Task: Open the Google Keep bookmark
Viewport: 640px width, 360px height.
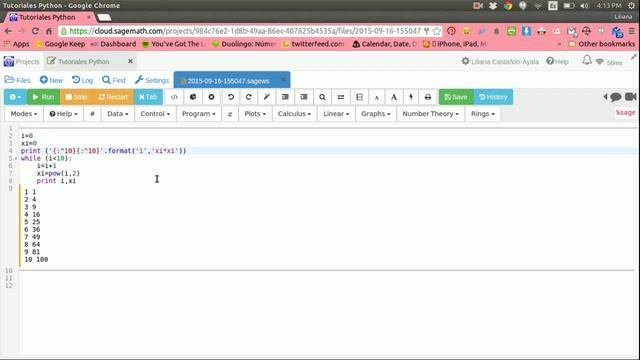Action: tap(60, 44)
